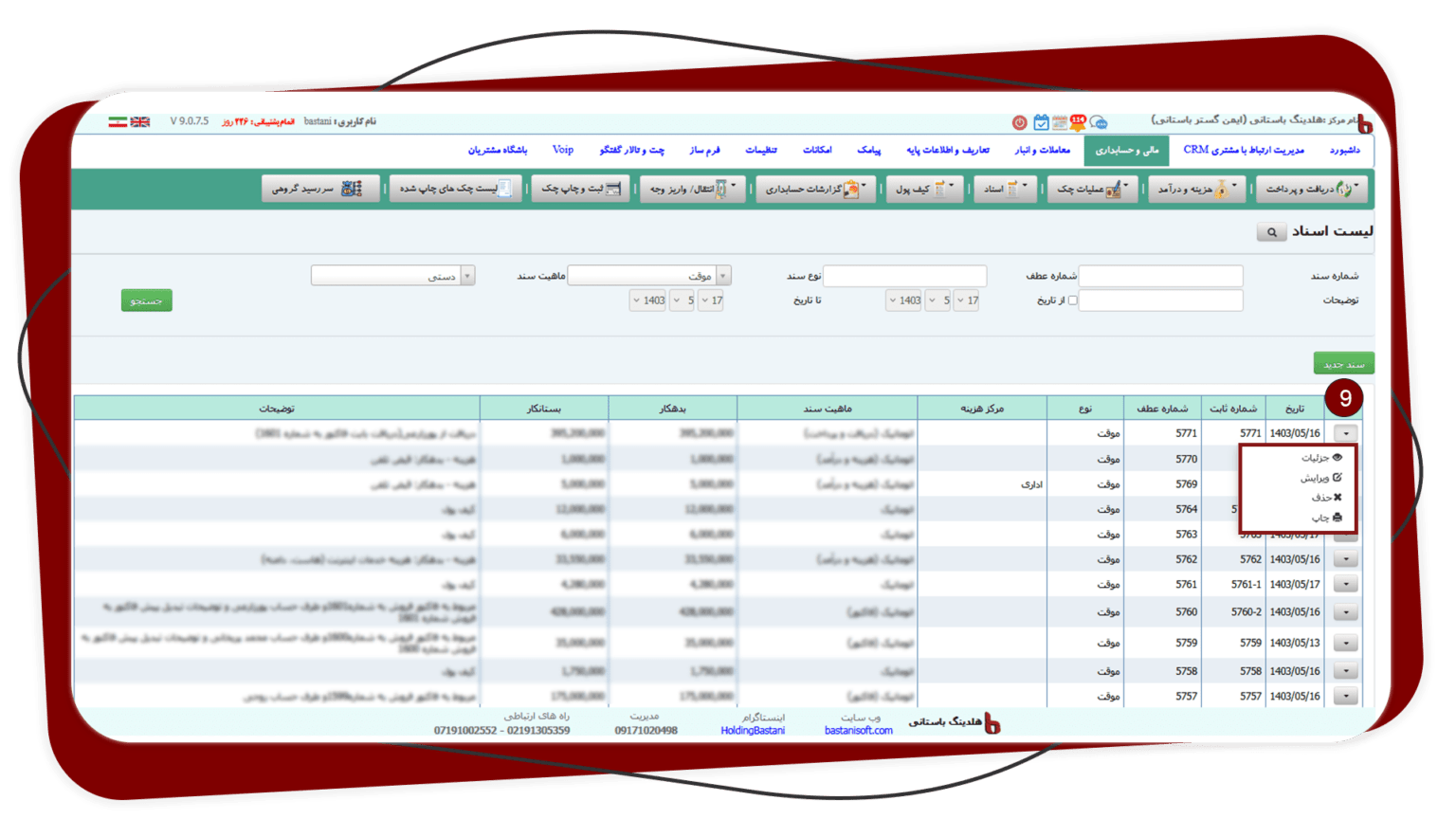The width and height of the screenshot is (1456, 819).
Task: Switch language with the Iran flag
Action: coord(118,121)
